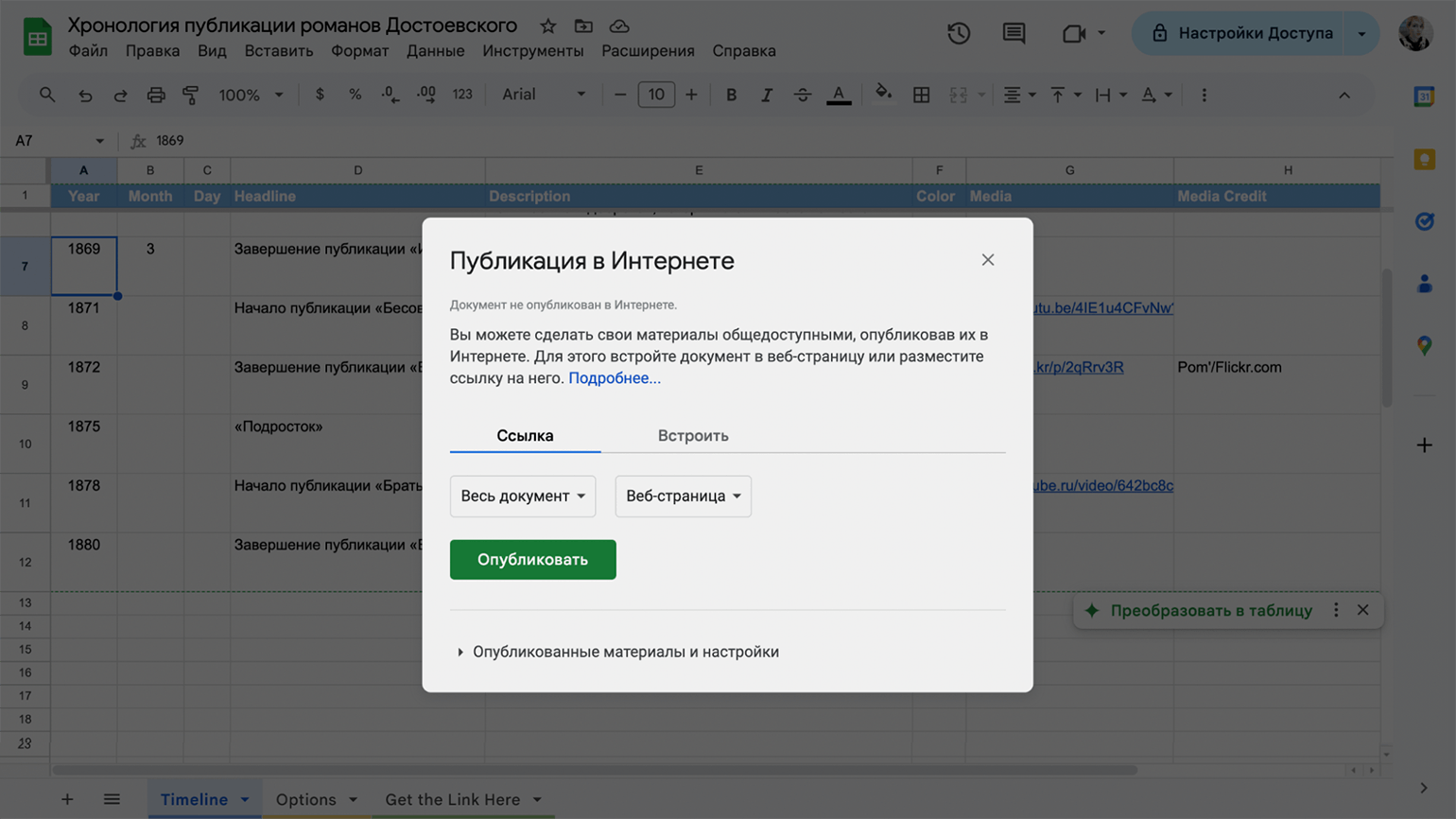Viewport: 1456px width, 819px height.
Task: Open Google Tasks side panel
Action: (1424, 222)
